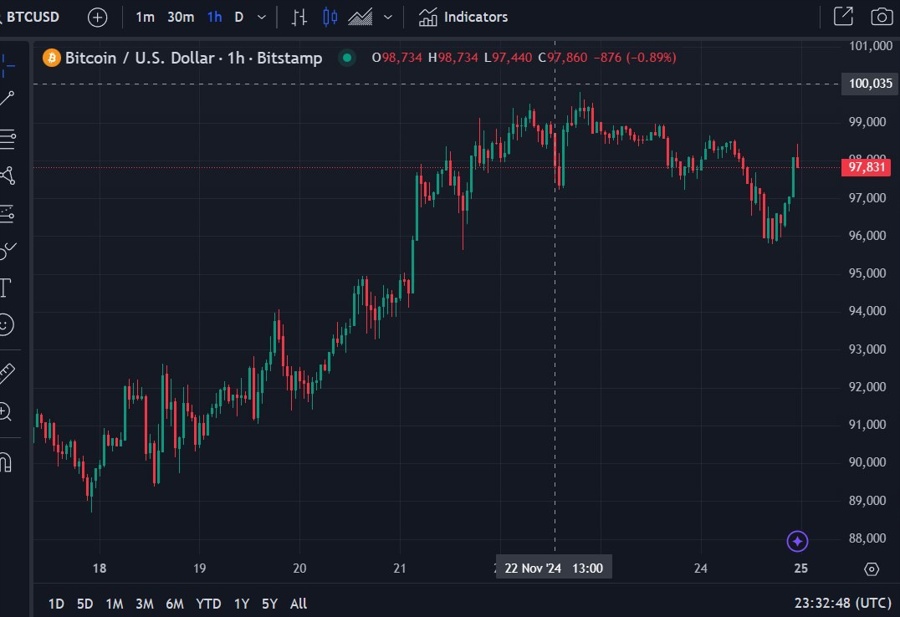Select the trend line drawing tool

7,98
